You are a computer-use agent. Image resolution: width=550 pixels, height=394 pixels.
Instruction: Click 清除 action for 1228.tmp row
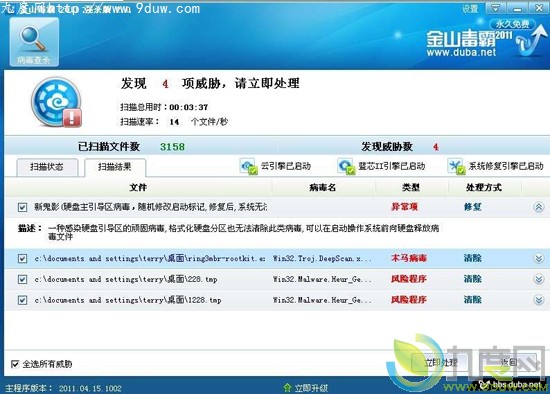click(x=472, y=300)
